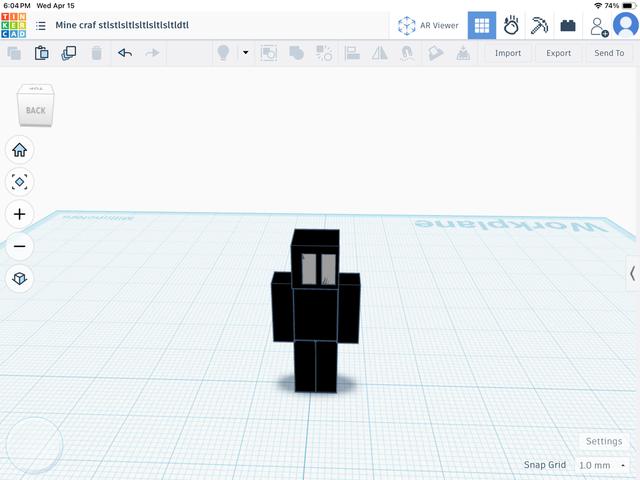Click the Export button

(558, 53)
